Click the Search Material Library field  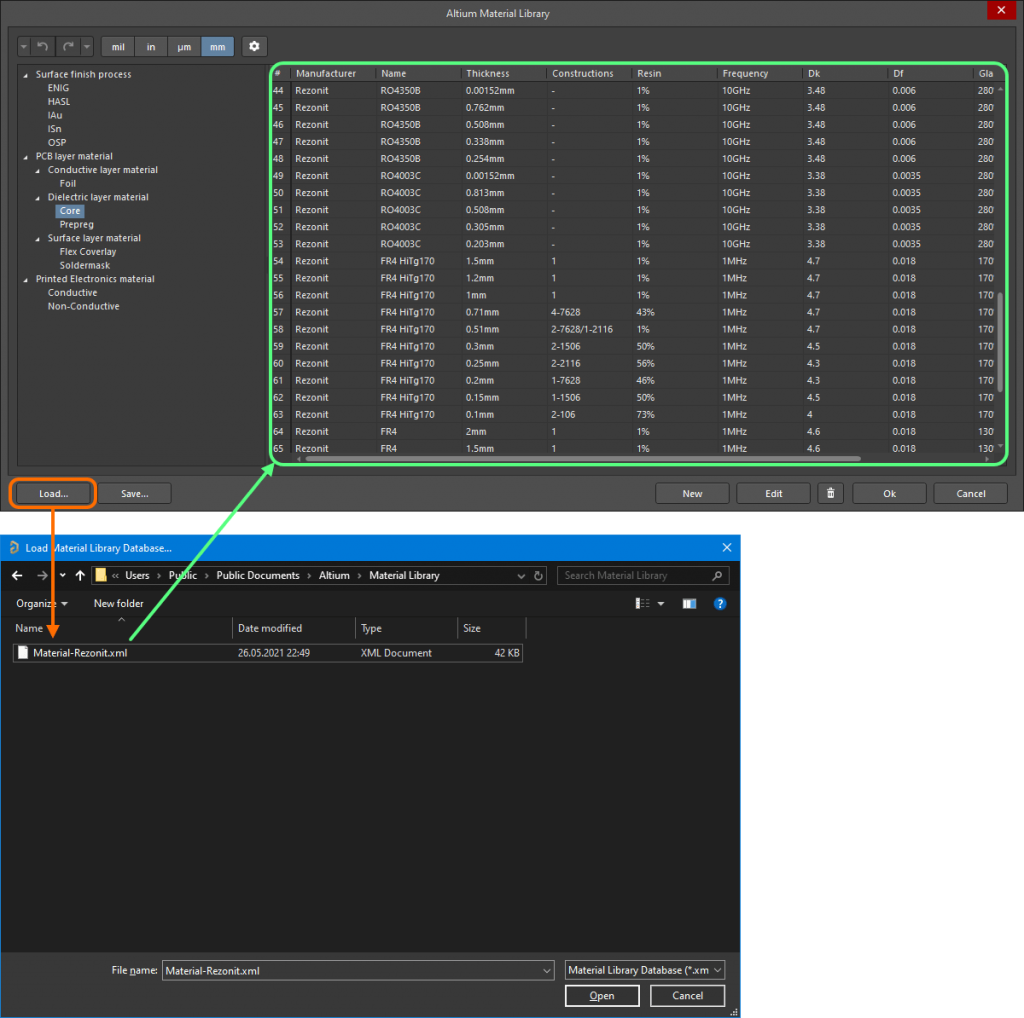[643, 575]
